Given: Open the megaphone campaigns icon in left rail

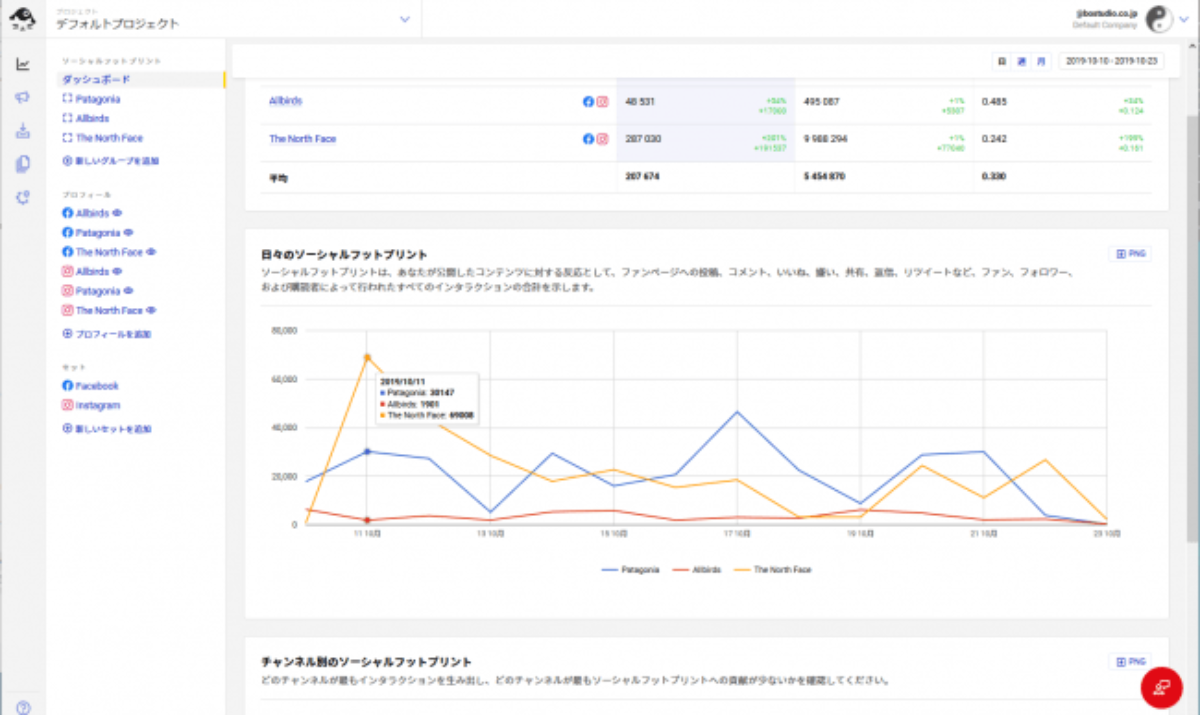Looking at the screenshot, I should [23, 98].
